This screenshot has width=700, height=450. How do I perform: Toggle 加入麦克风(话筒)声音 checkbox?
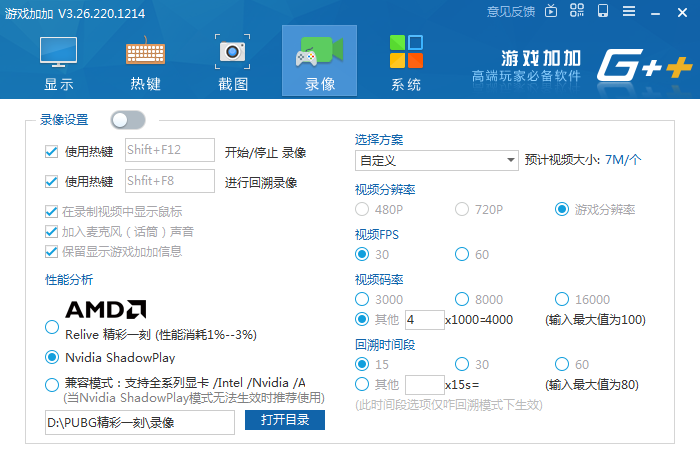coord(51,232)
